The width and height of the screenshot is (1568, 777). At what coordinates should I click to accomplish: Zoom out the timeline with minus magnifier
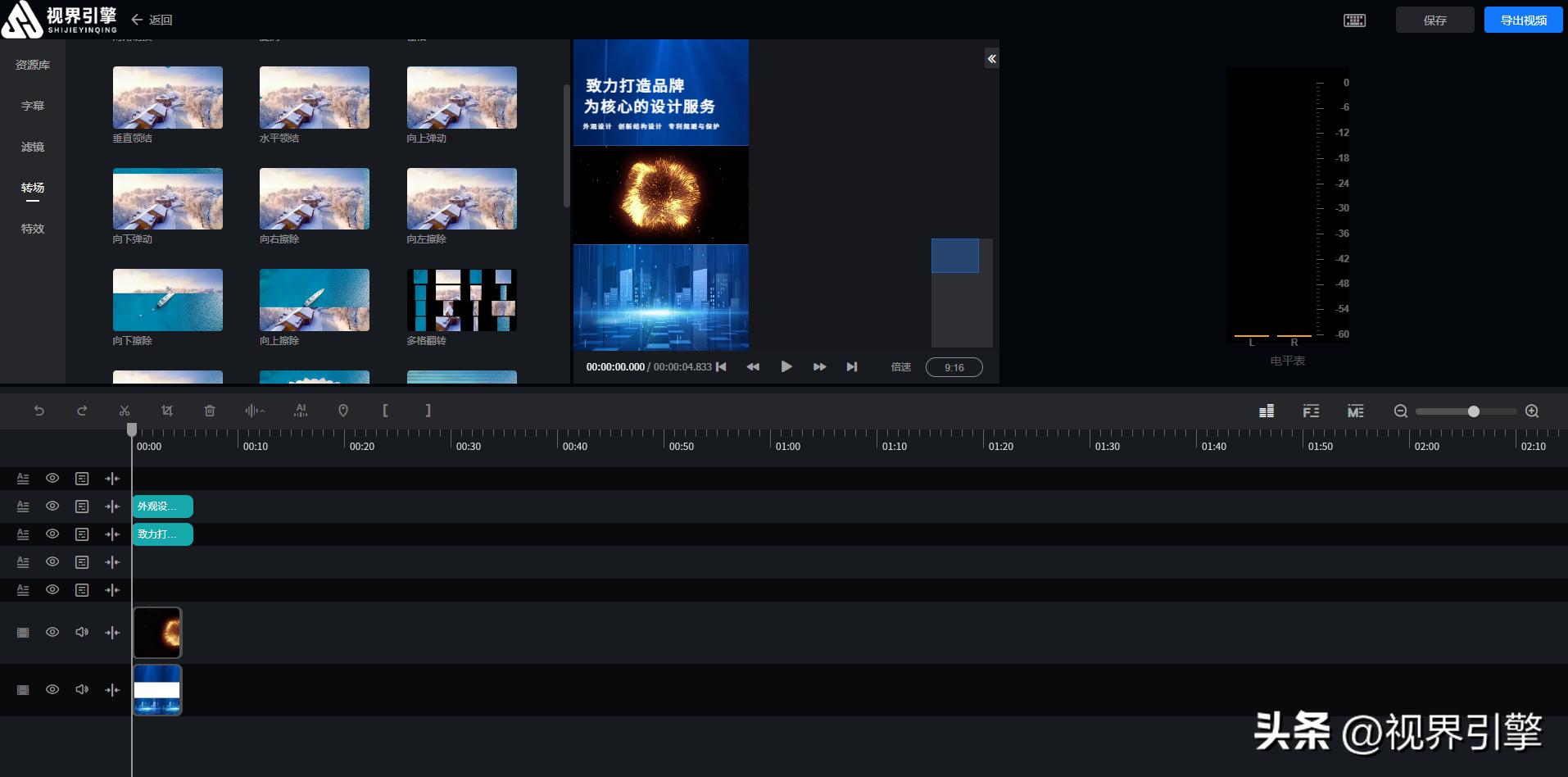(x=1401, y=411)
